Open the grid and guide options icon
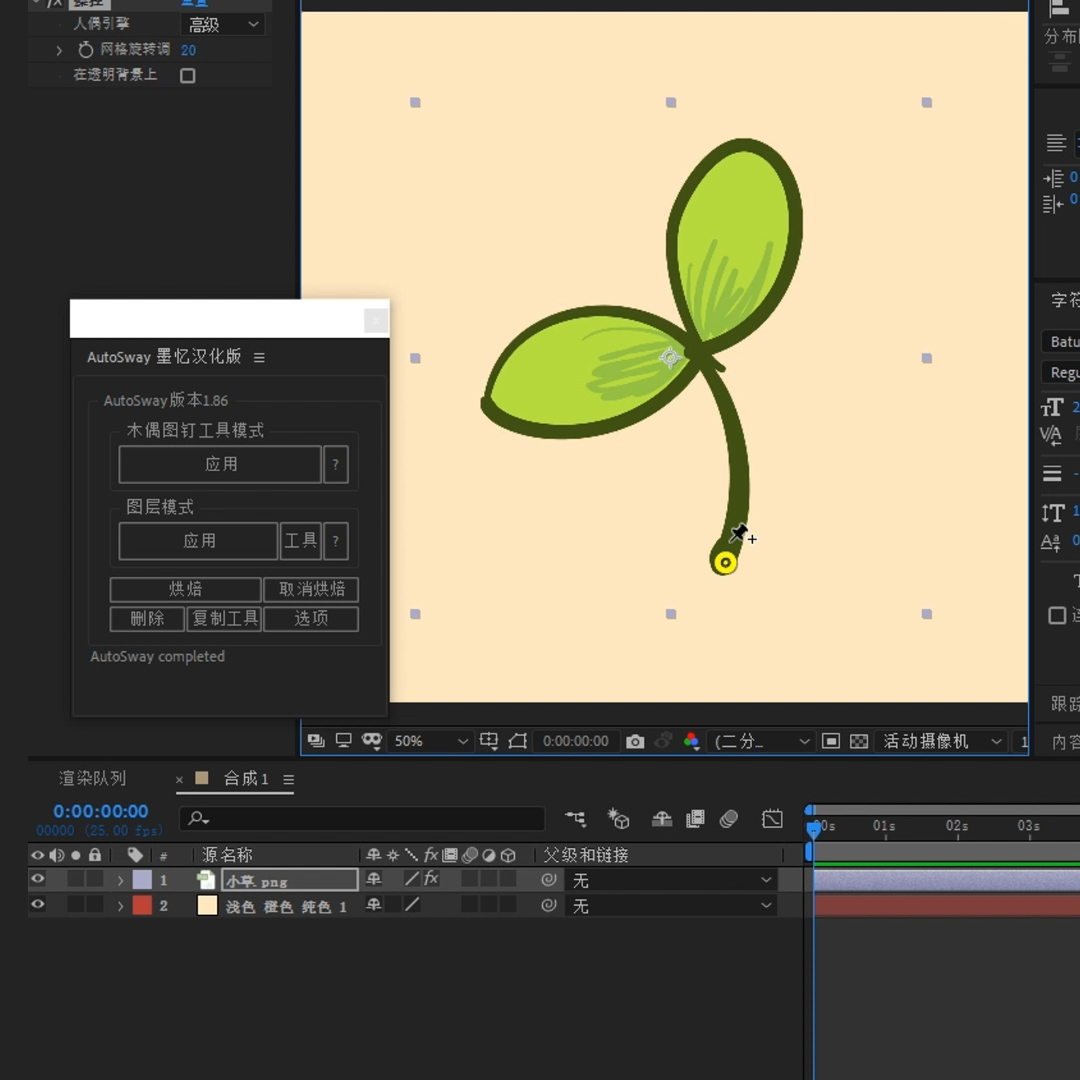This screenshot has height=1080, width=1080. [488, 741]
